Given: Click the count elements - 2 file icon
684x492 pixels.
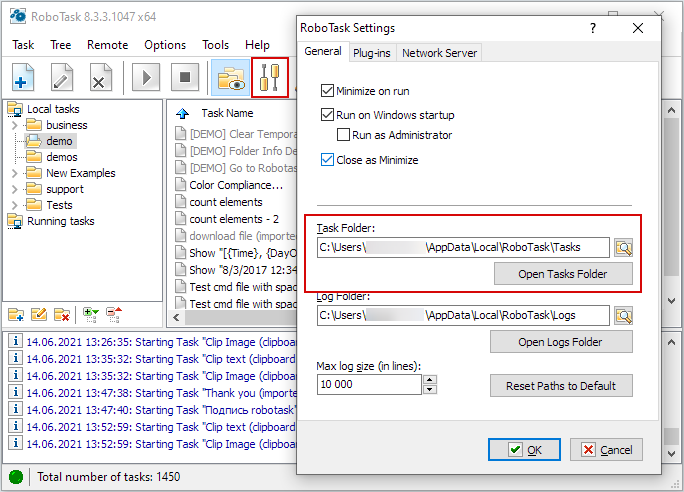Looking at the screenshot, I should point(180,219).
